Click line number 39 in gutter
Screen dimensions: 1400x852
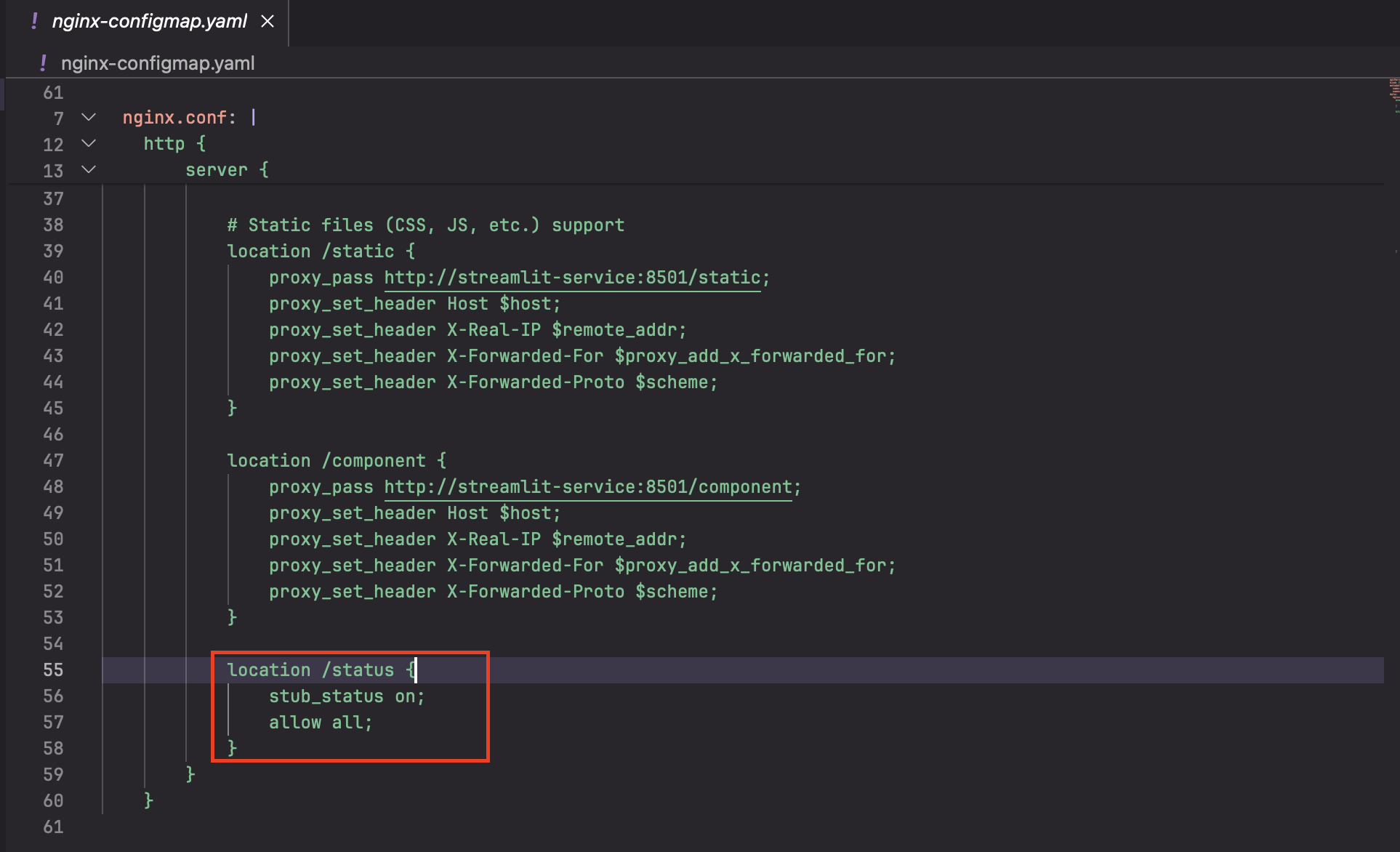tap(53, 252)
